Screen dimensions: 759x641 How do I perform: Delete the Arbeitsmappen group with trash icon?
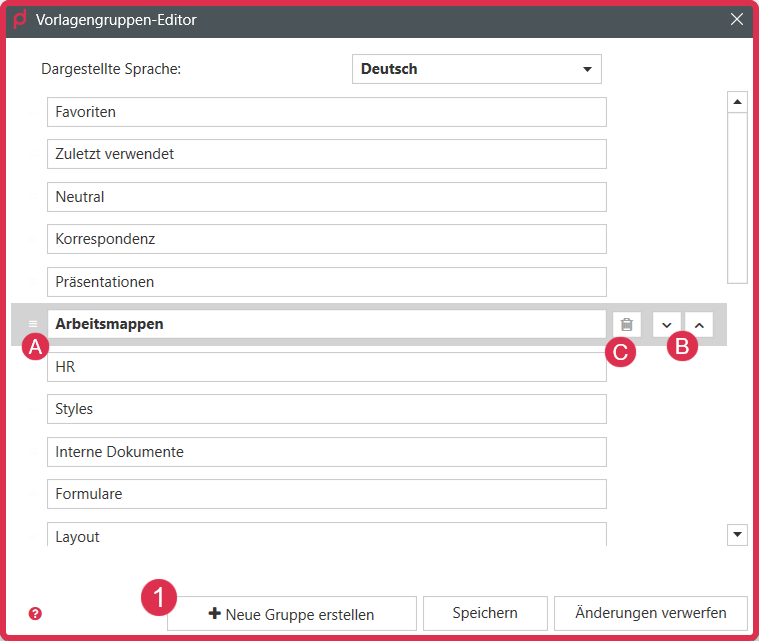click(x=627, y=324)
